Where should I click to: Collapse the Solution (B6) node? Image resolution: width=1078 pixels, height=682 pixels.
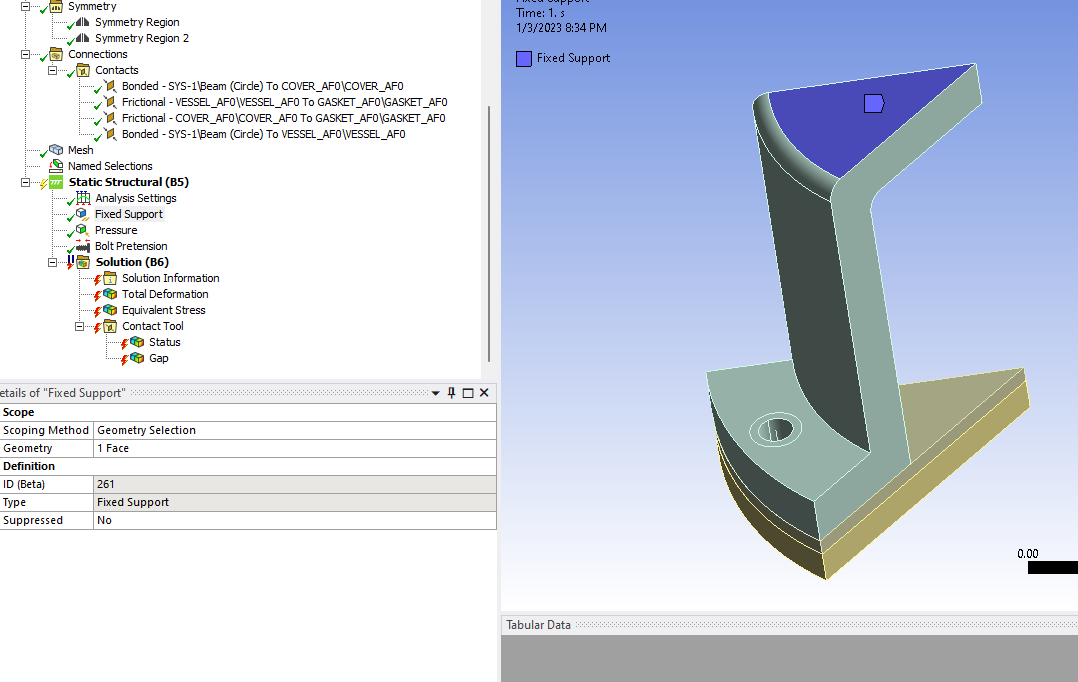[52, 262]
